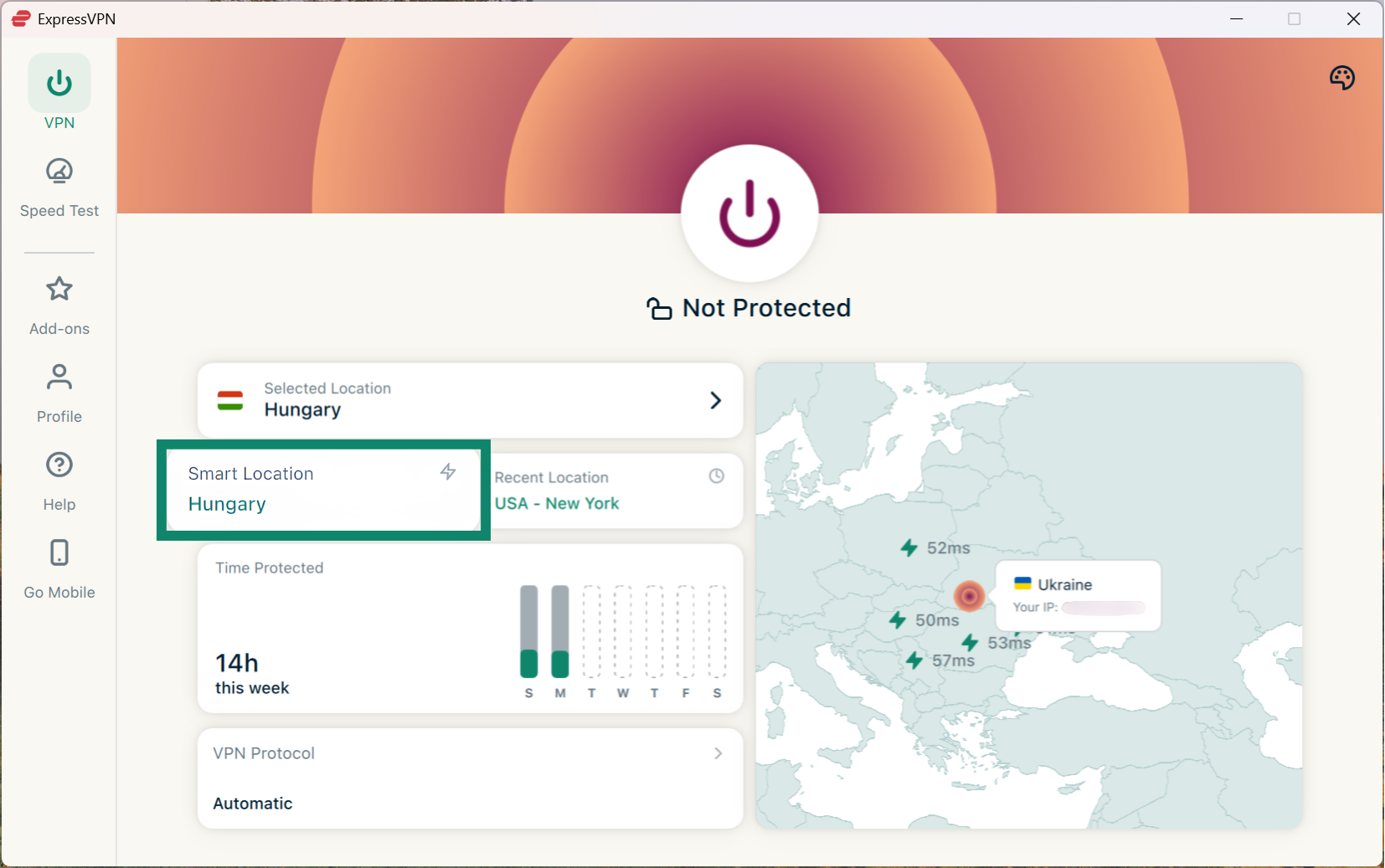The width and height of the screenshot is (1385, 868).
Task: Open the Profile section
Action: 59,393
